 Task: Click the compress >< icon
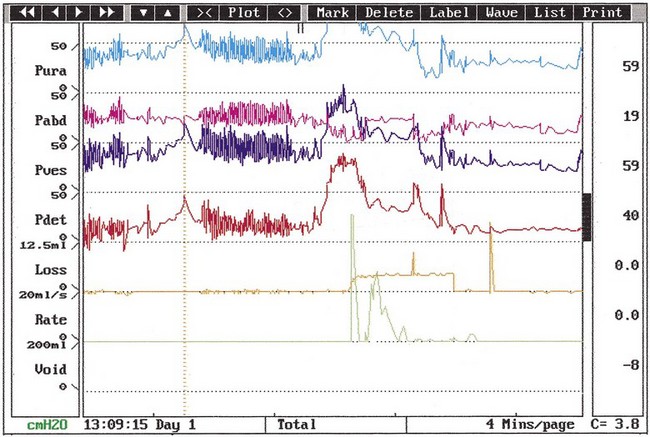(204, 13)
